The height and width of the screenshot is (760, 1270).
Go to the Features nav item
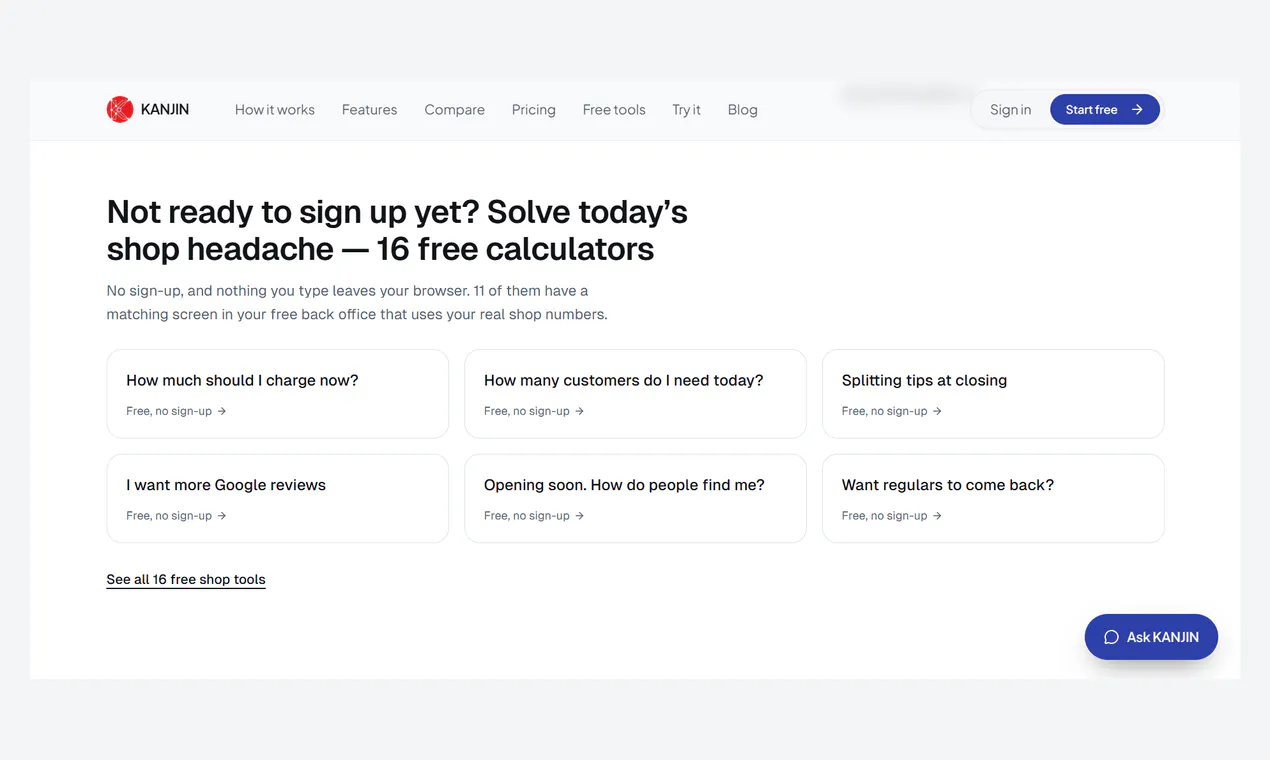pyautogui.click(x=369, y=110)
